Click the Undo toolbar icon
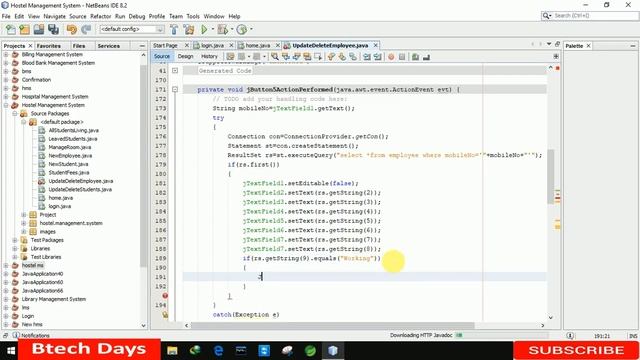The height and width of the screenshot is (360, 640). (x=72, y=29)
